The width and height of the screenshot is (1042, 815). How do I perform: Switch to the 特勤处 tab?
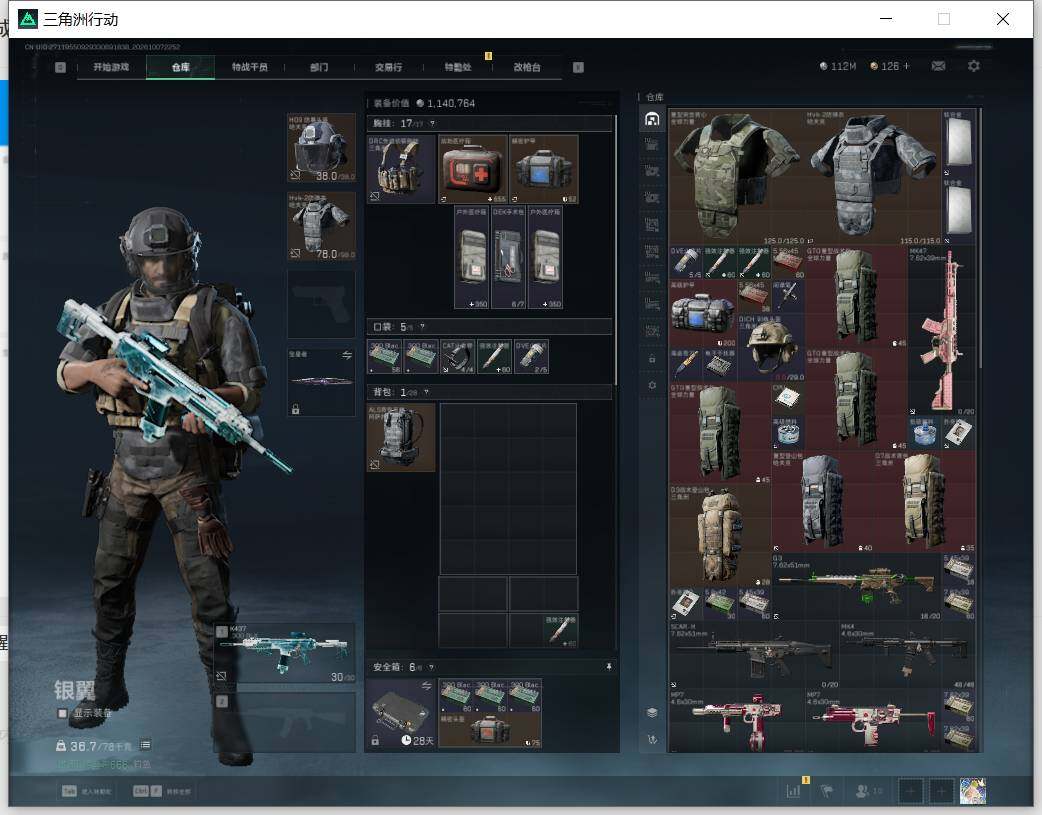[458, 67]
